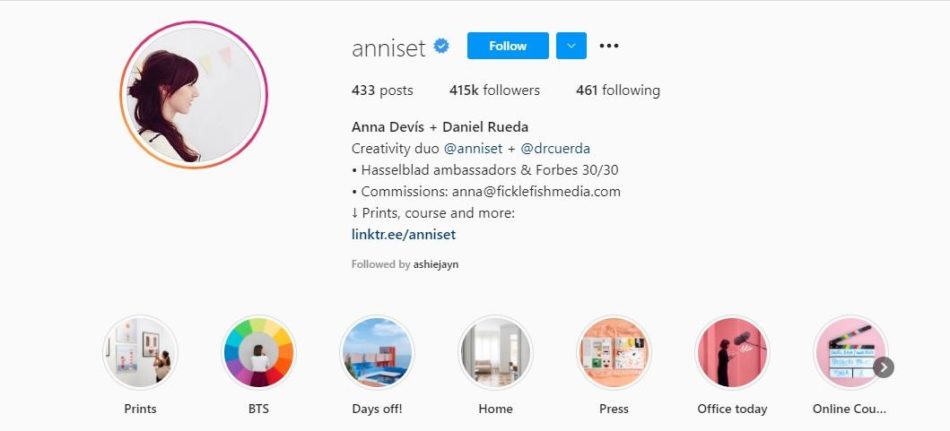This screenshot has width=950, height=431.
Task: View the Press highlight circle
Action: tap(614, 353)
